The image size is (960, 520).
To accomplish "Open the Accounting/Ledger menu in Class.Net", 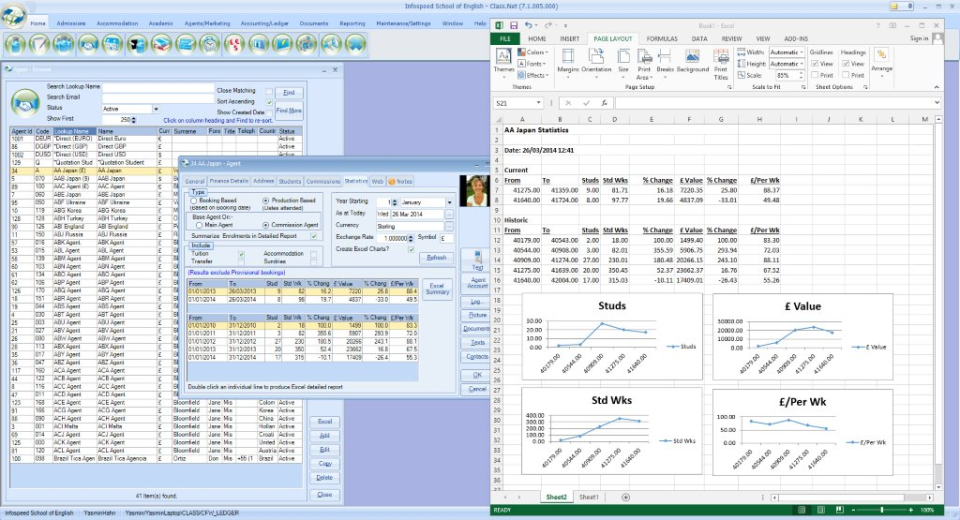I will 264,23.
